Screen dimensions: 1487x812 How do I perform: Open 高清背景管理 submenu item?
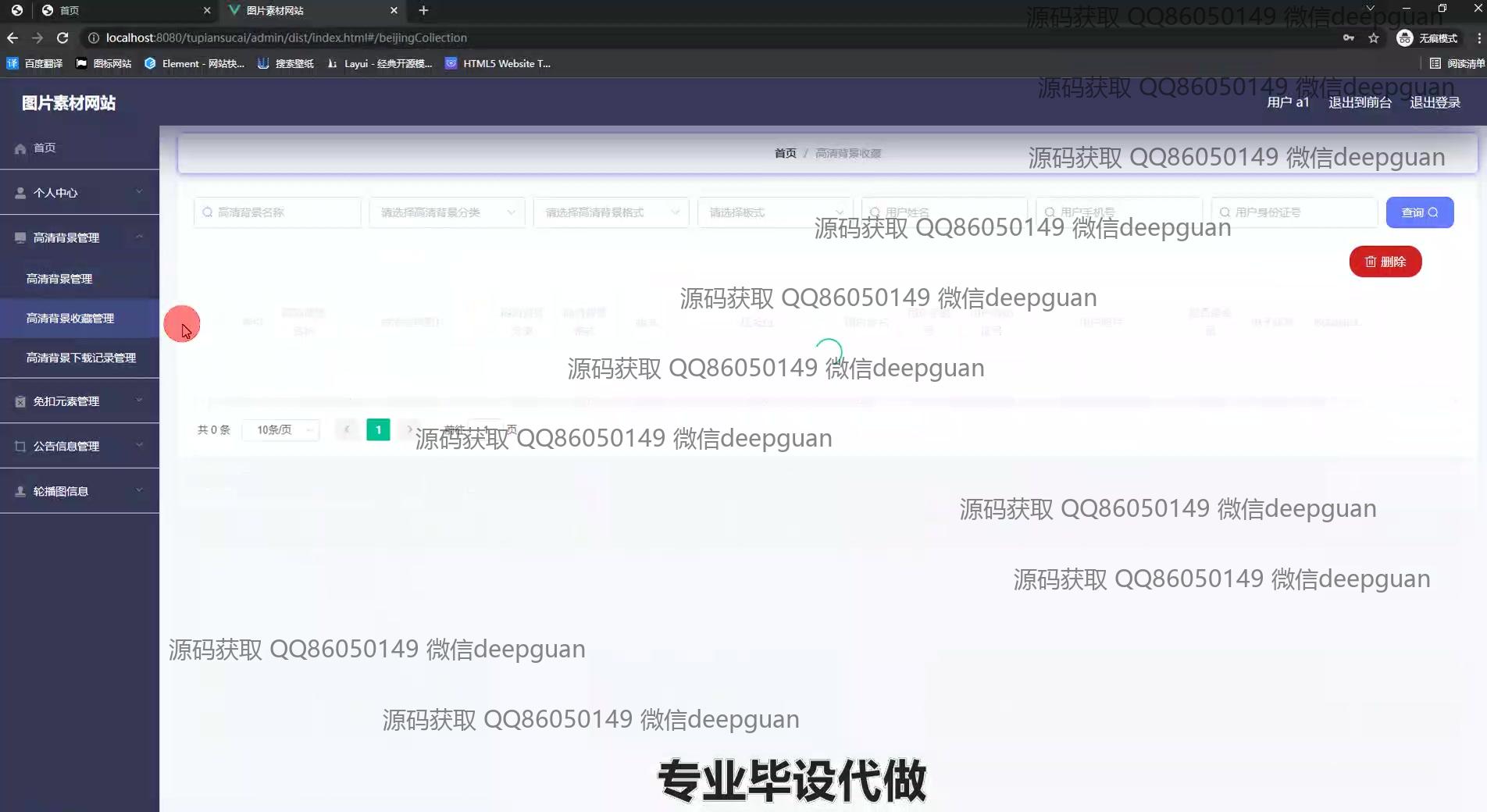(x=80, y=278)
